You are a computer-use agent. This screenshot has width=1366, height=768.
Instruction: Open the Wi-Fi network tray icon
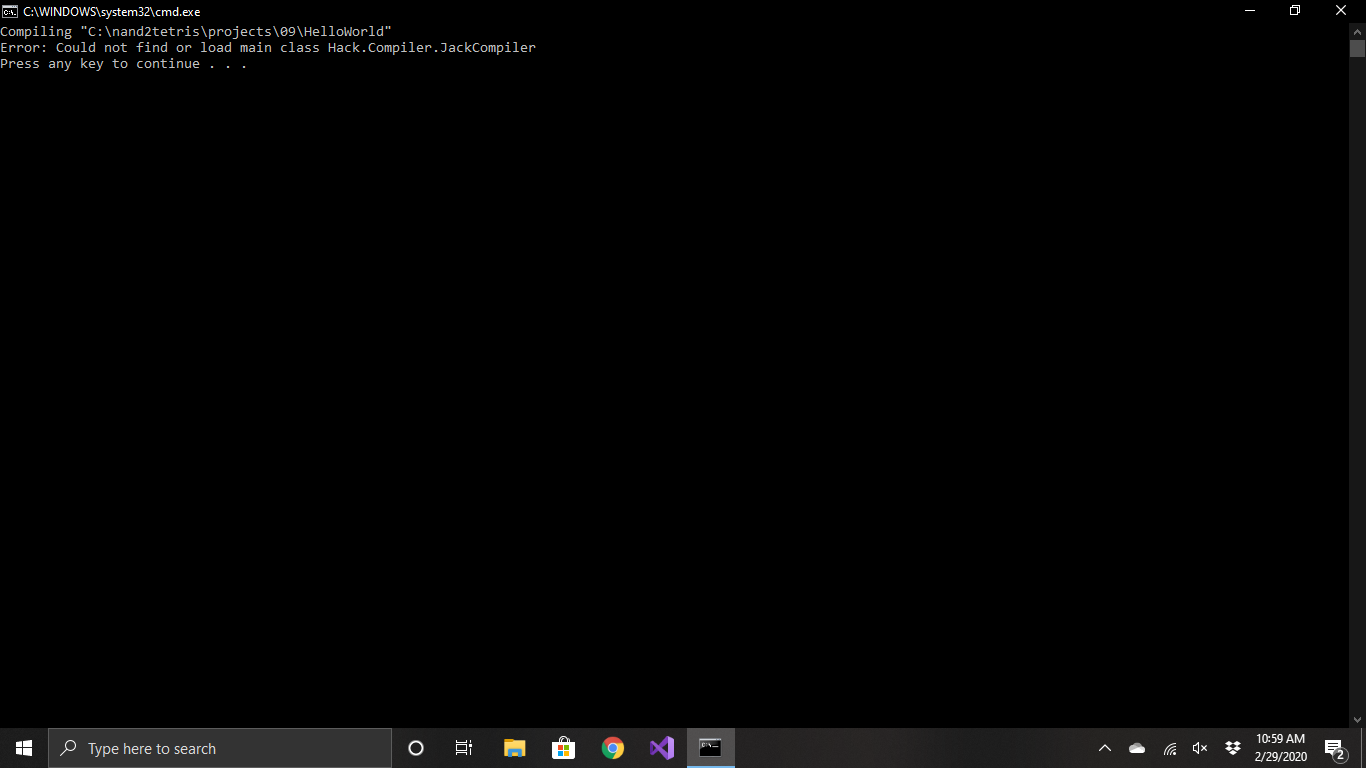pyautogui.click(x=1169, y=748)
